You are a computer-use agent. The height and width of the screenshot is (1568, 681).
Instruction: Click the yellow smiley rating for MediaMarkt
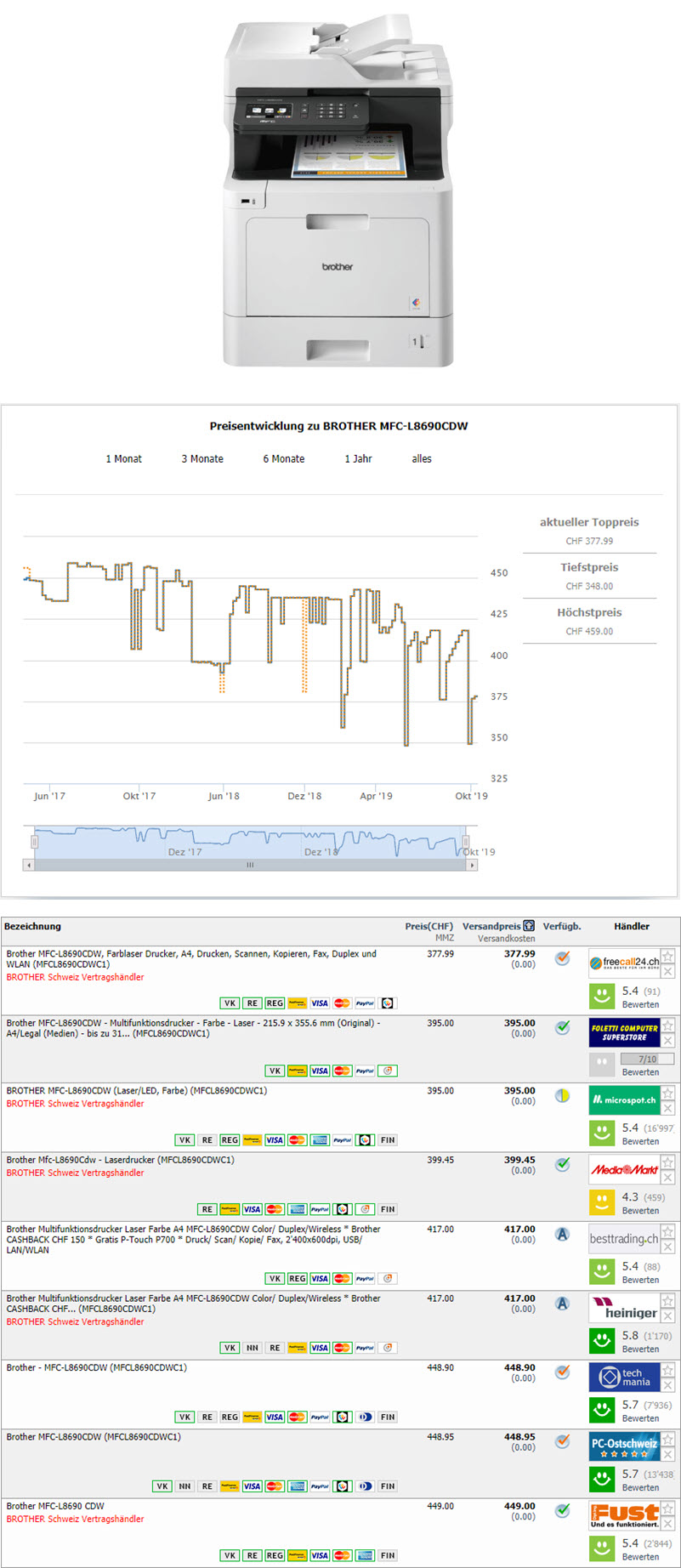click(x=602, y=1201)
